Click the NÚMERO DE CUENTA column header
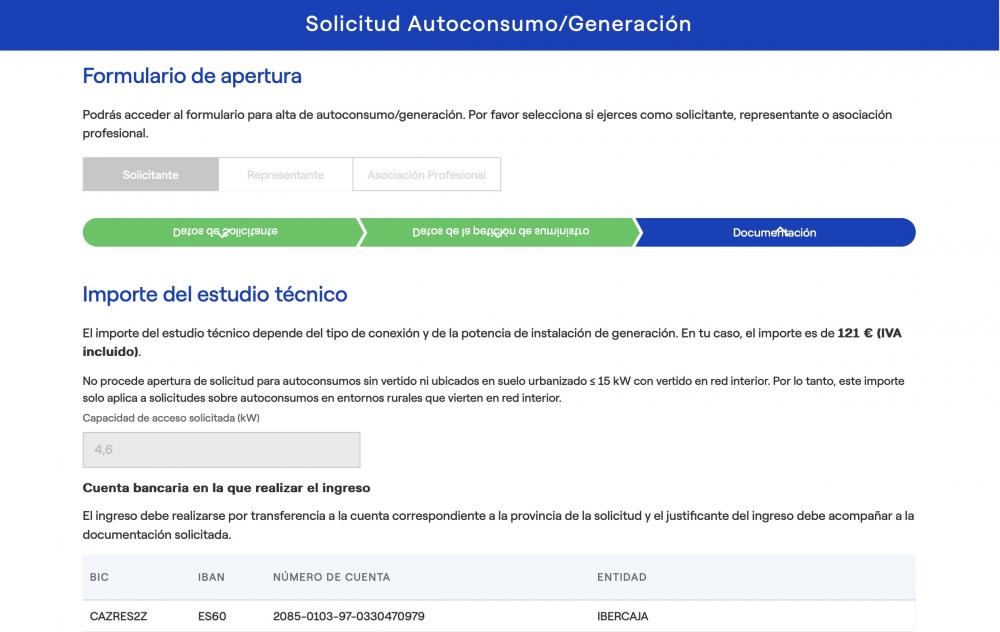This screenshot has height=632, width=1000. point(332,577)
